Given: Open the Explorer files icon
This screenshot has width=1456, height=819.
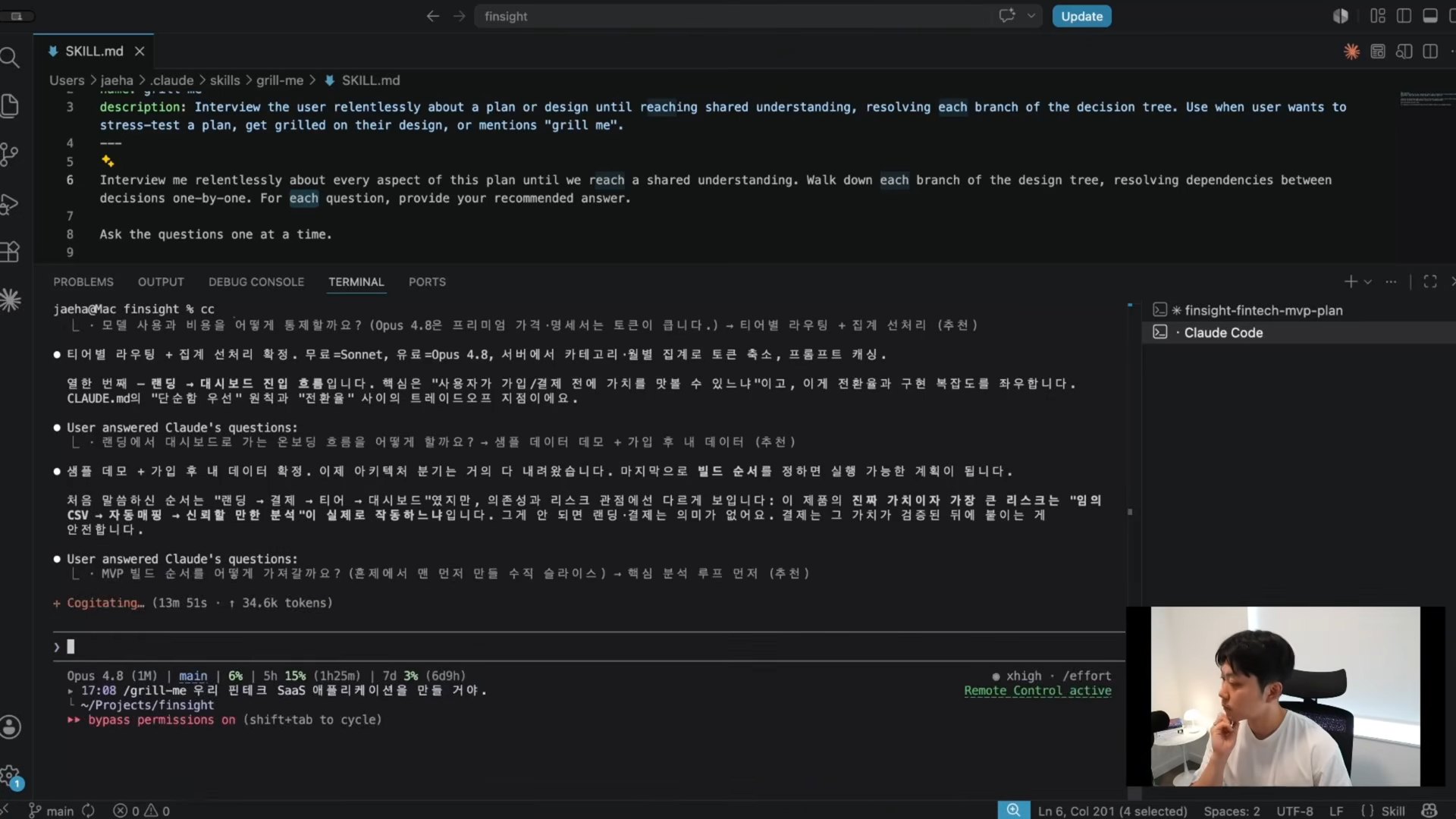Looking at the screenshot, I should pyautogui.click(x=9, y=105).
